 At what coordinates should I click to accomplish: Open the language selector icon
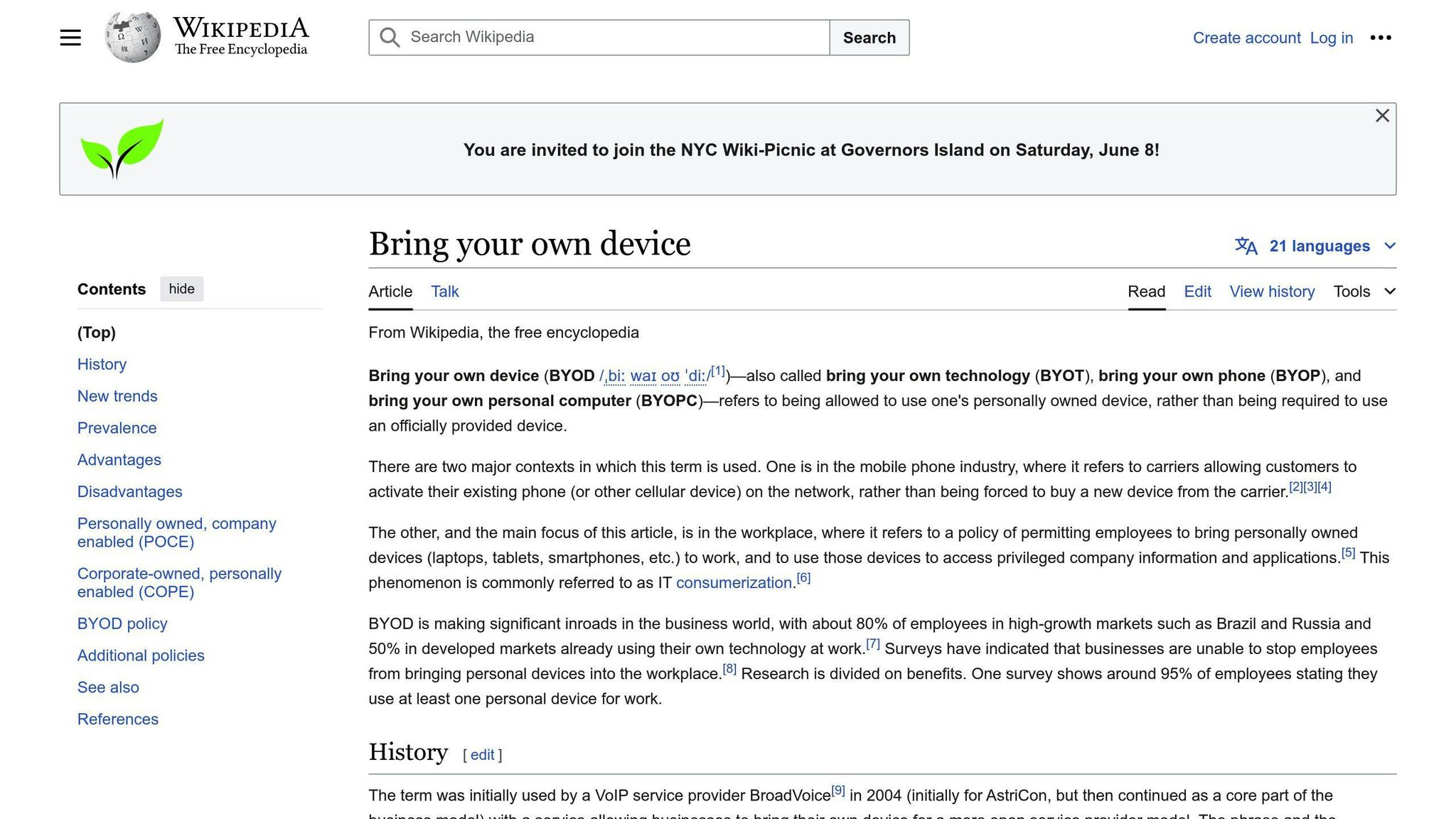(x=1247, y=246)
